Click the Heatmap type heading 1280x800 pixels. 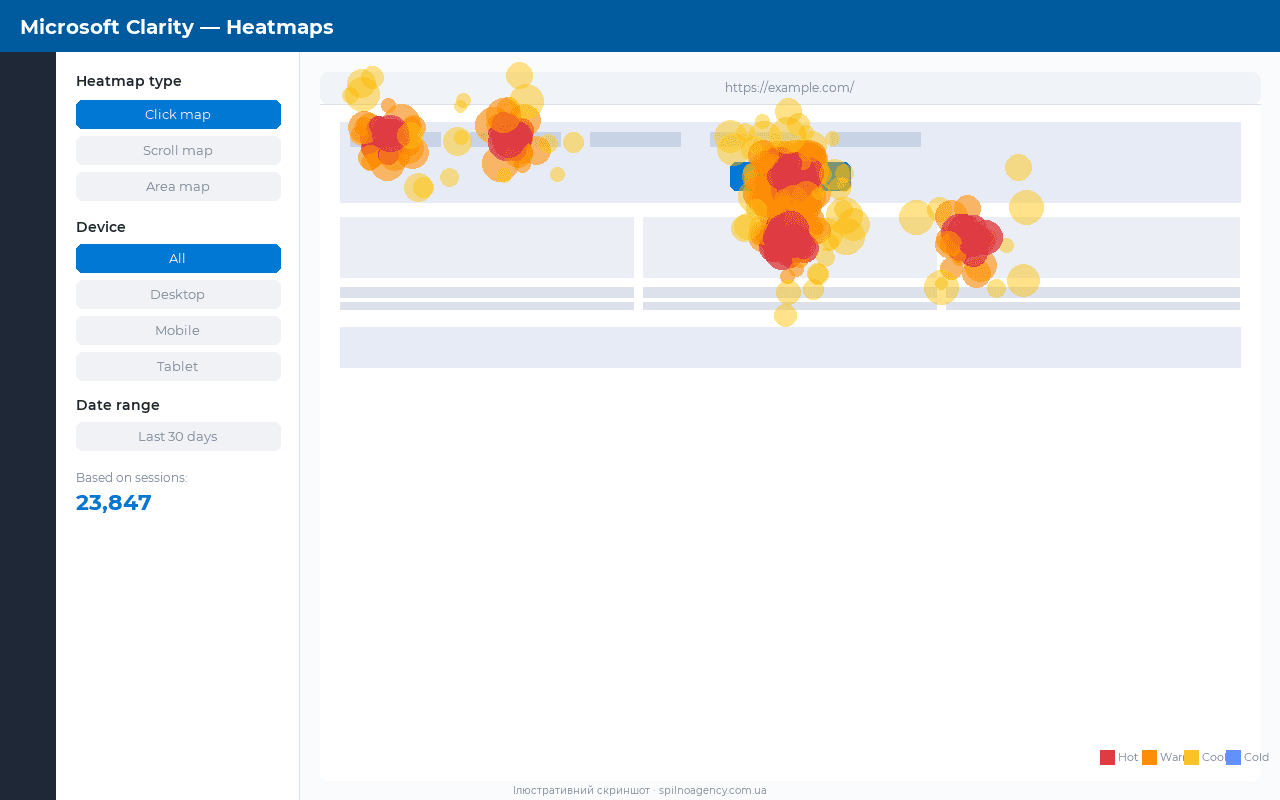pyautogui.click(x=129, y=81)
